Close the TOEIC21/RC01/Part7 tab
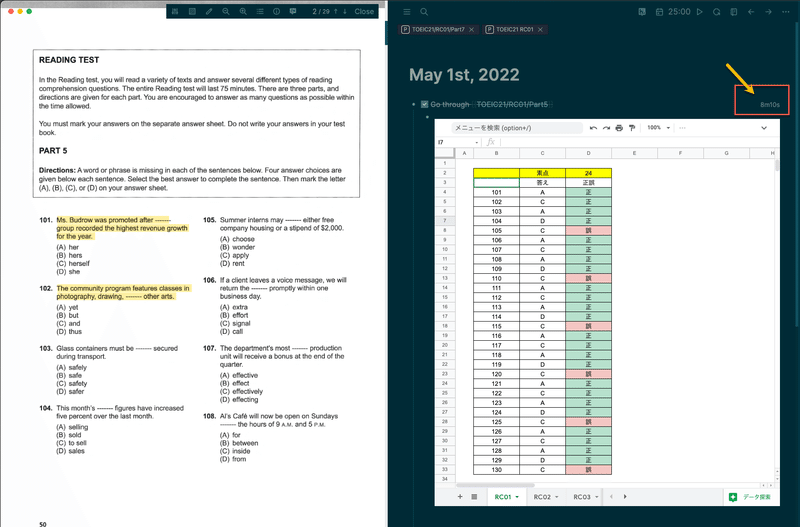The height and width of the screenshot is (527, 800). (x=471, y=30)
